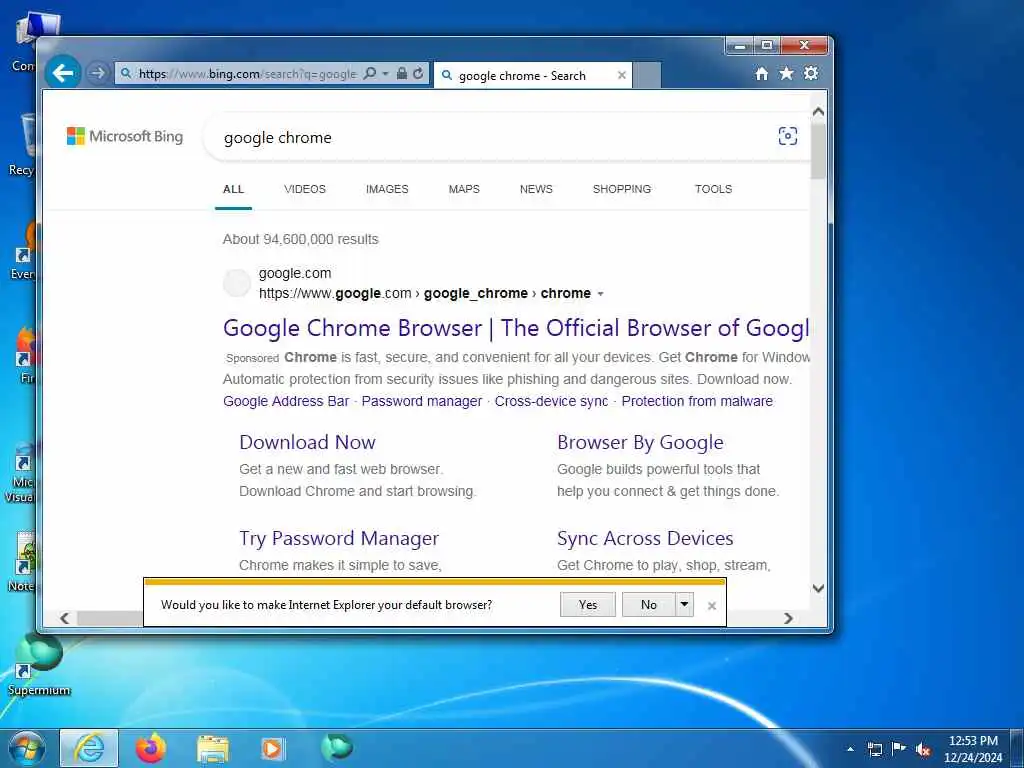
Task: Open Bing visual search camera icon
Action: [788, 136]
